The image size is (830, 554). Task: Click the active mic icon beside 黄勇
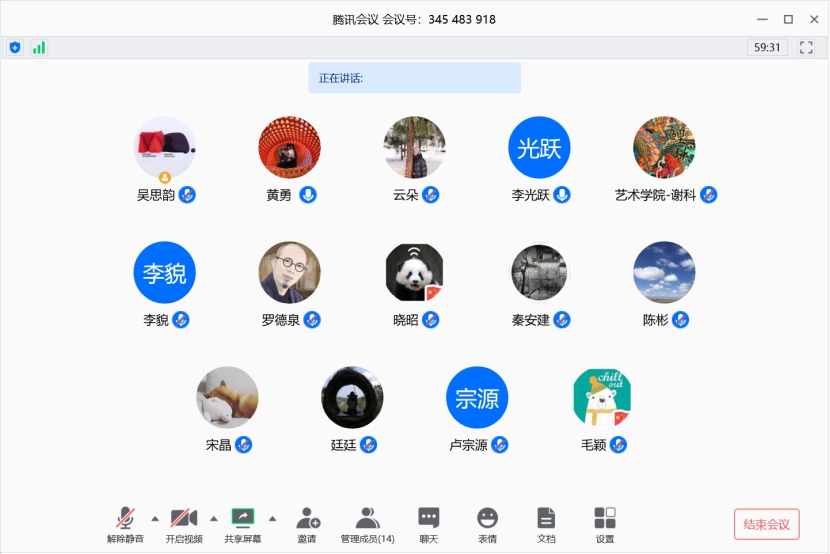click(x=308, y=195)
